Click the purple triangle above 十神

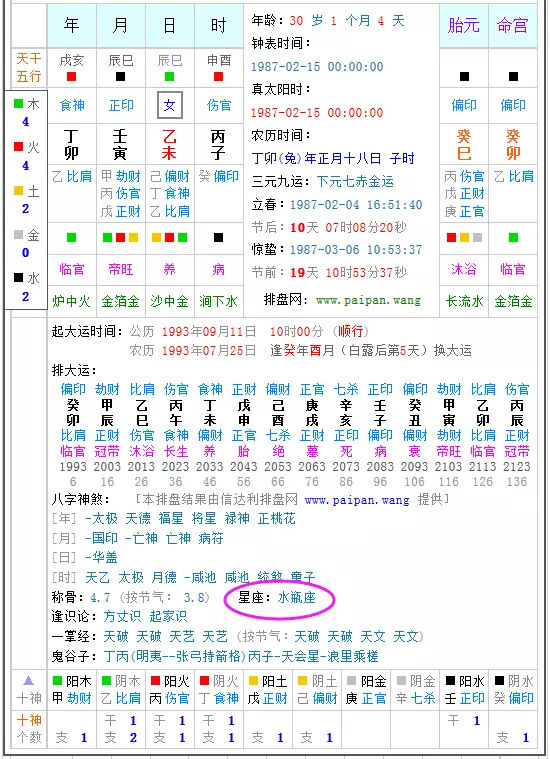point(29,681)
